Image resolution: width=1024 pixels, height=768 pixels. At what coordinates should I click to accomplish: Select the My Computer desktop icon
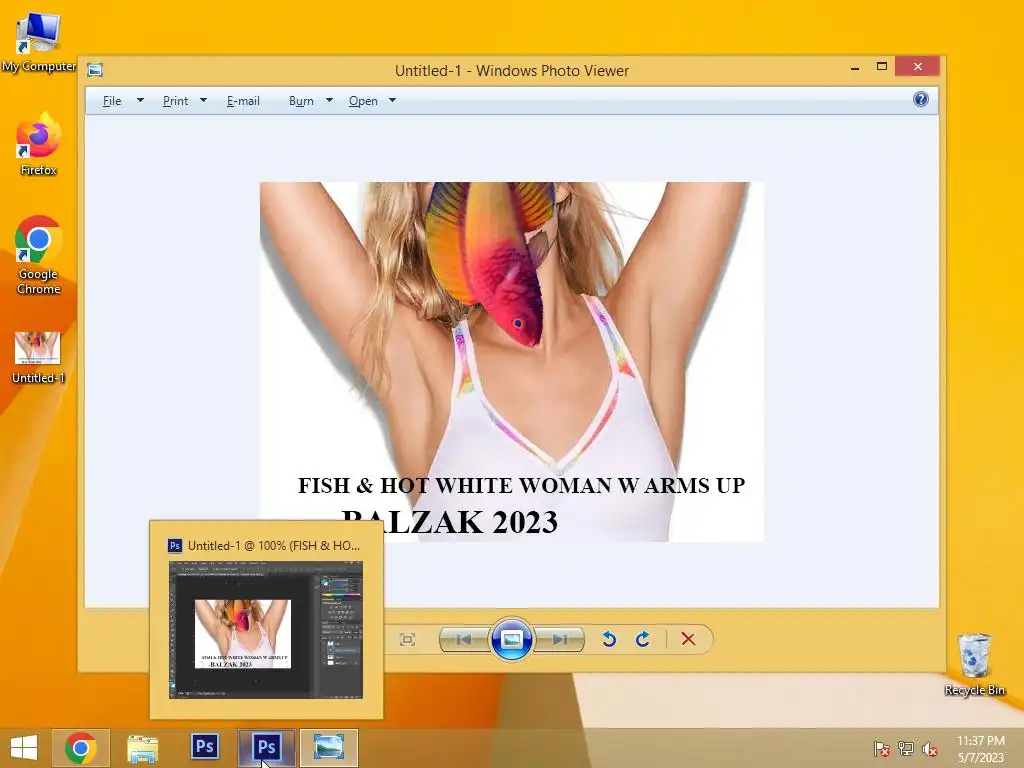tap(39, 42)
